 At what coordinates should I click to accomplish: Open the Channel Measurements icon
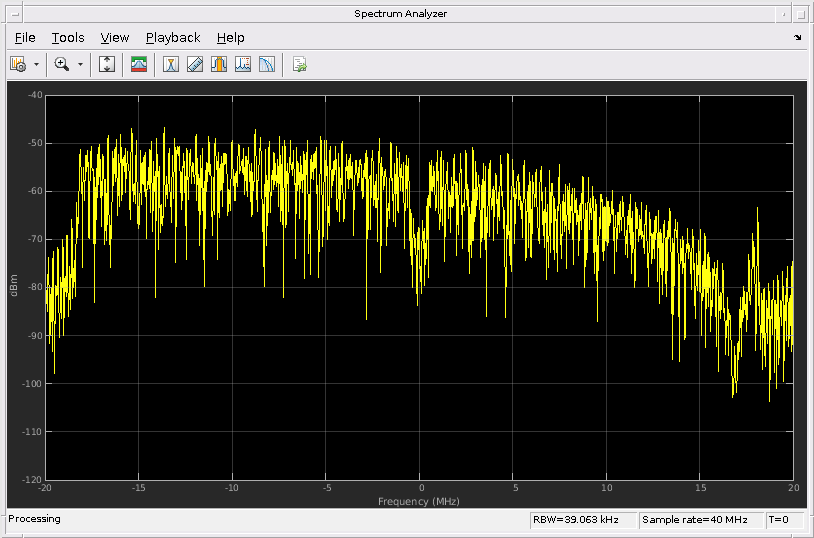(x=219, y=64)
